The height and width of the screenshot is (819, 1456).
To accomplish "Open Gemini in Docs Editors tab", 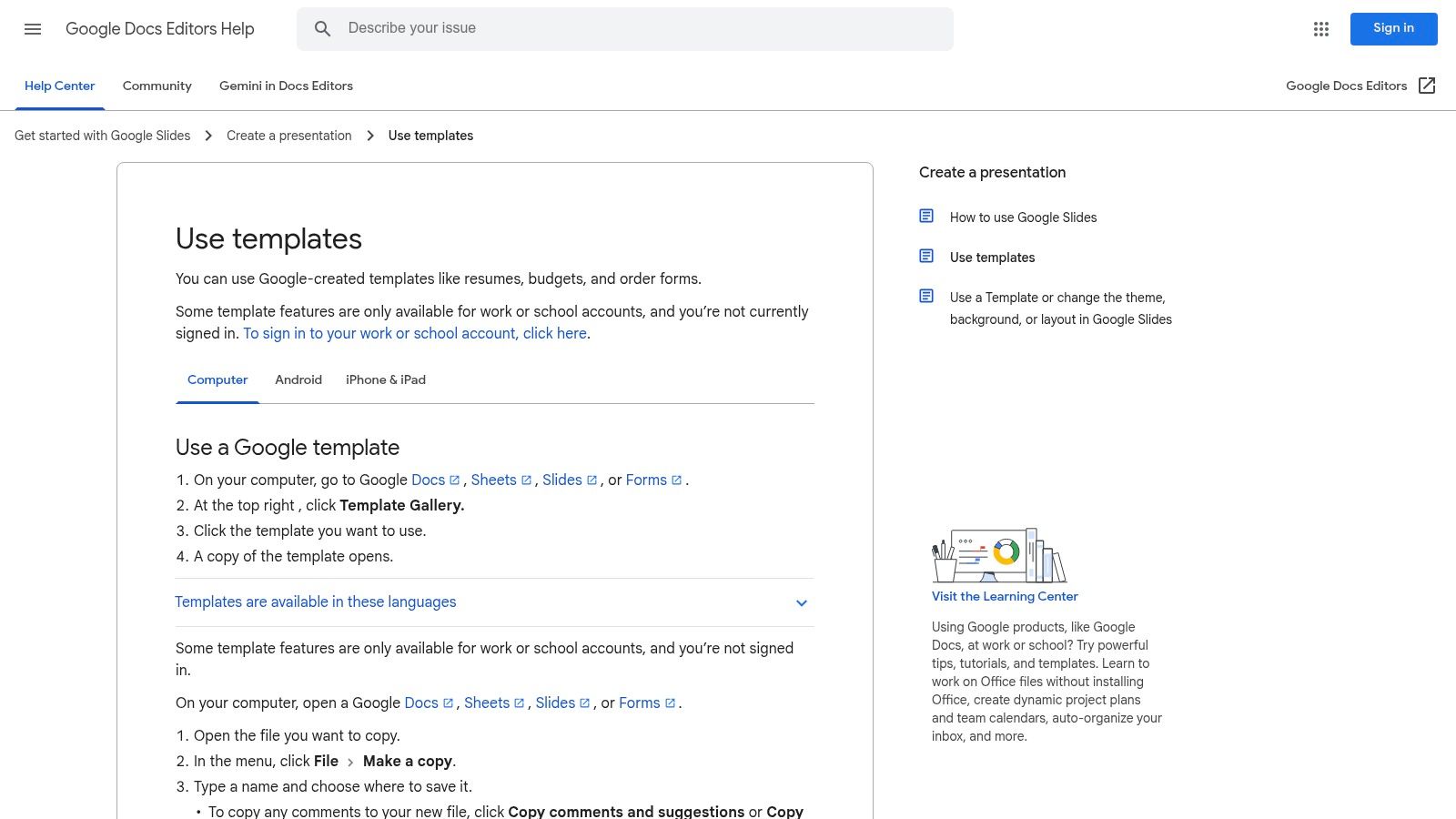I will (x=286, y=86).
